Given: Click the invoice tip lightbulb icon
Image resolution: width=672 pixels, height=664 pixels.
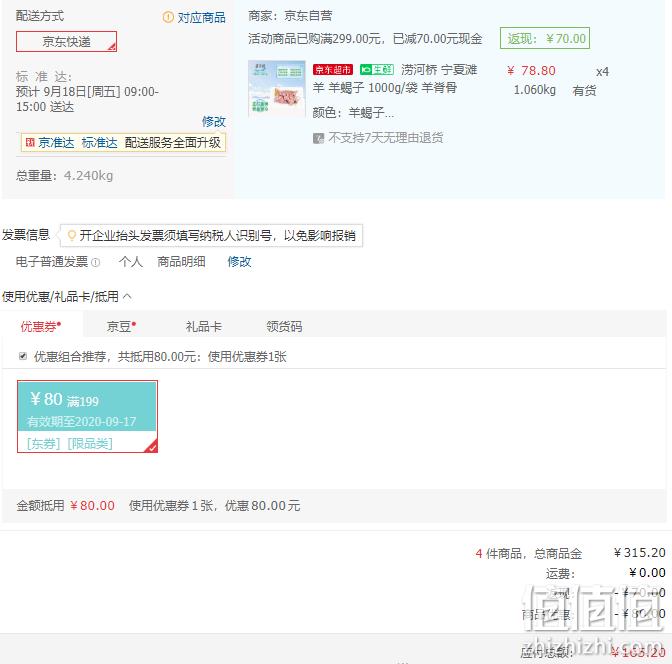Looking at the screenshot, I should 72,235.
